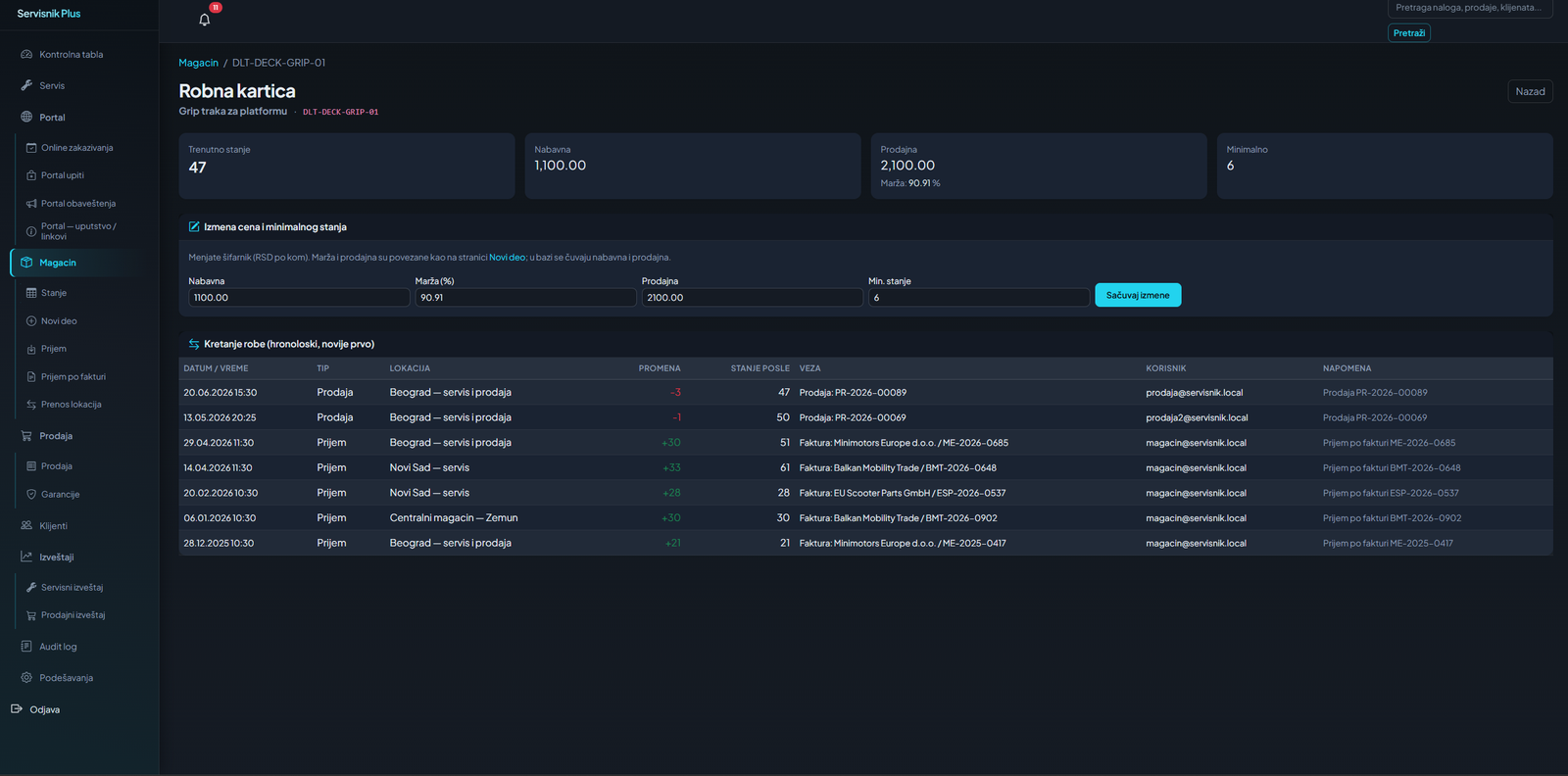Image resolution: width=1568 pixels, height=776 pixels.
Task: Click the Nabavna price input field
Action: (299, 298)
